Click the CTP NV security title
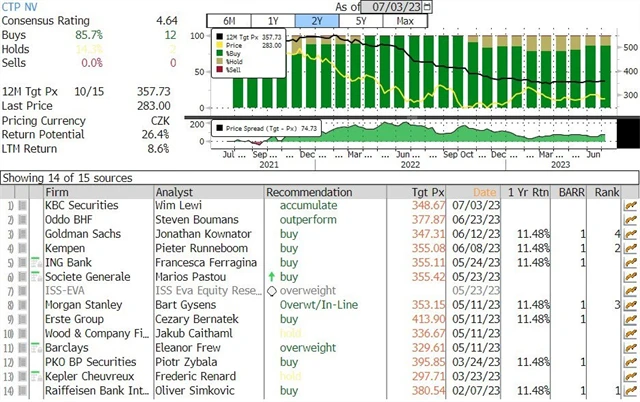640x402 pixels. pos(22,7)
